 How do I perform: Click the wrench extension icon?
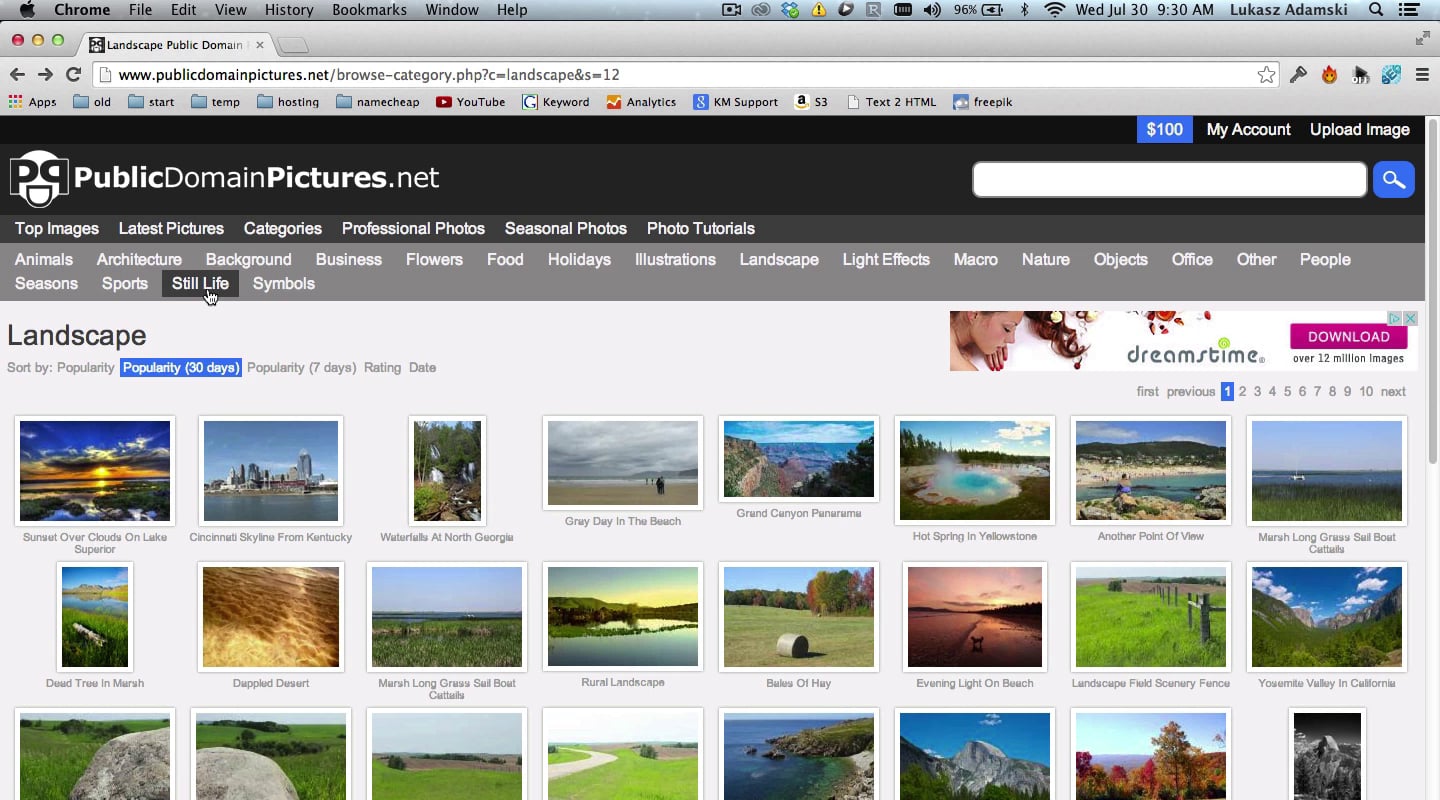pyautogui.click(x=1298, y=74)
